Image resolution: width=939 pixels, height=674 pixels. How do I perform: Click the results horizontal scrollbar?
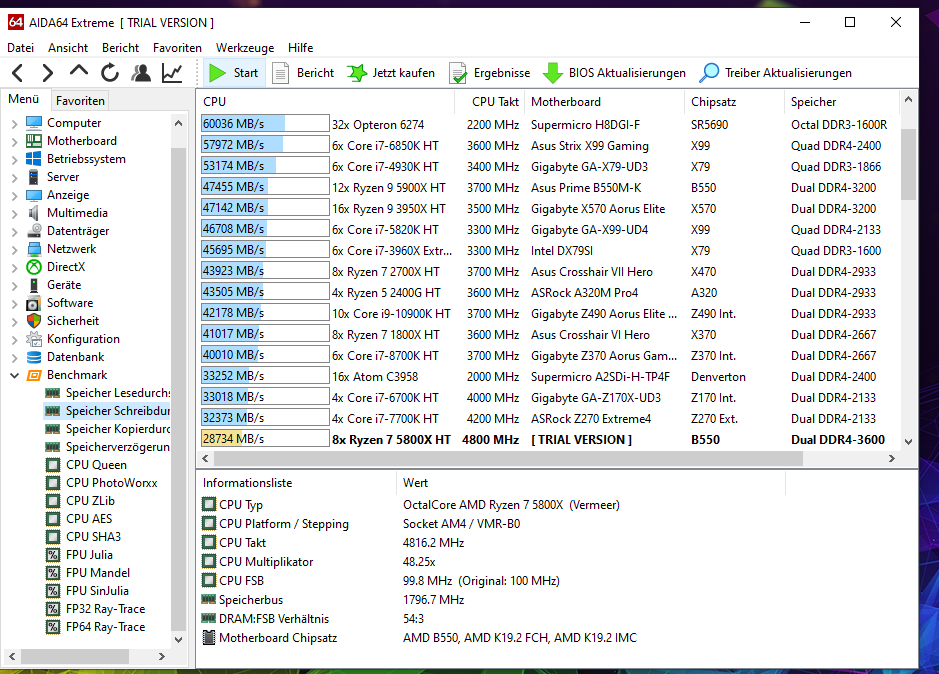pyautogui.click(x=508, y=458)
